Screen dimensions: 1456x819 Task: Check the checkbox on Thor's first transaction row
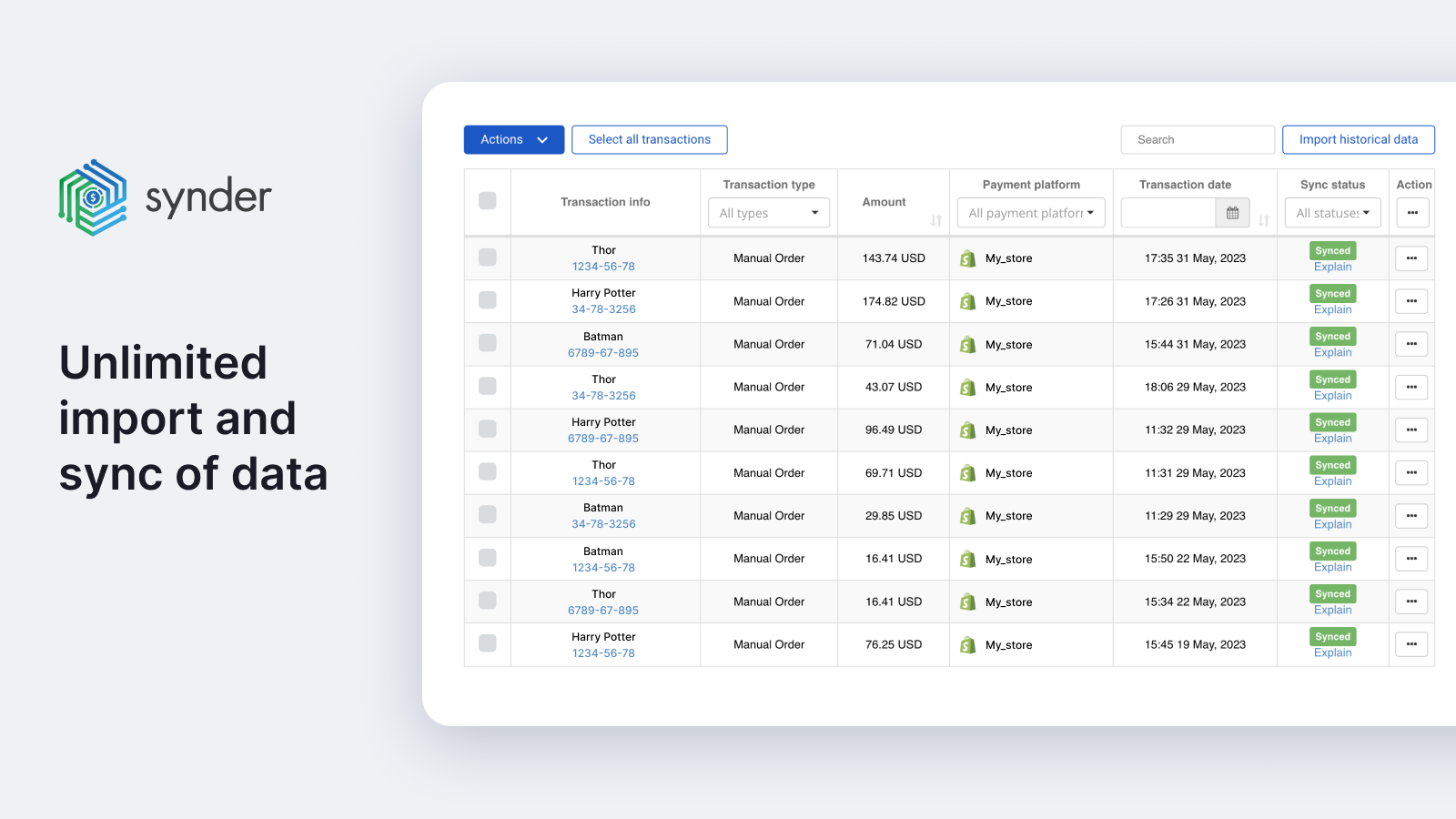(487, 258)
